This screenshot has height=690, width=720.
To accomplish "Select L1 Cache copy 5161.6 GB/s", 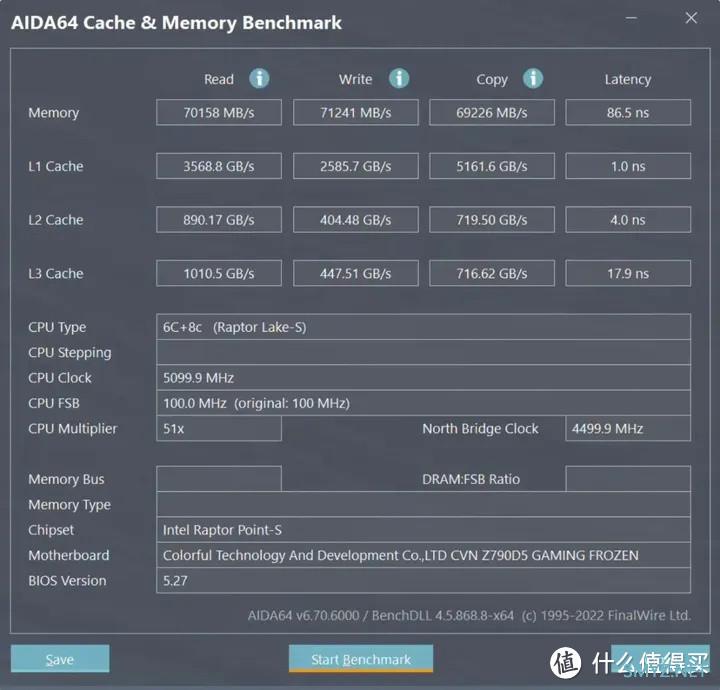I will (492, 166).
